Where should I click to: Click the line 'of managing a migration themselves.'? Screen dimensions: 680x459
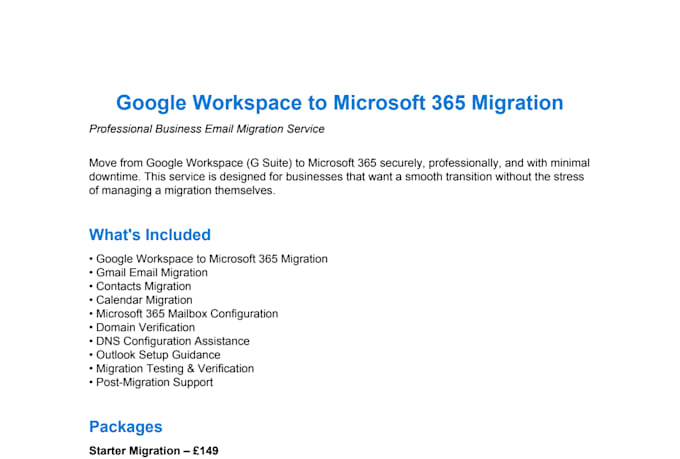coord(182,190)
